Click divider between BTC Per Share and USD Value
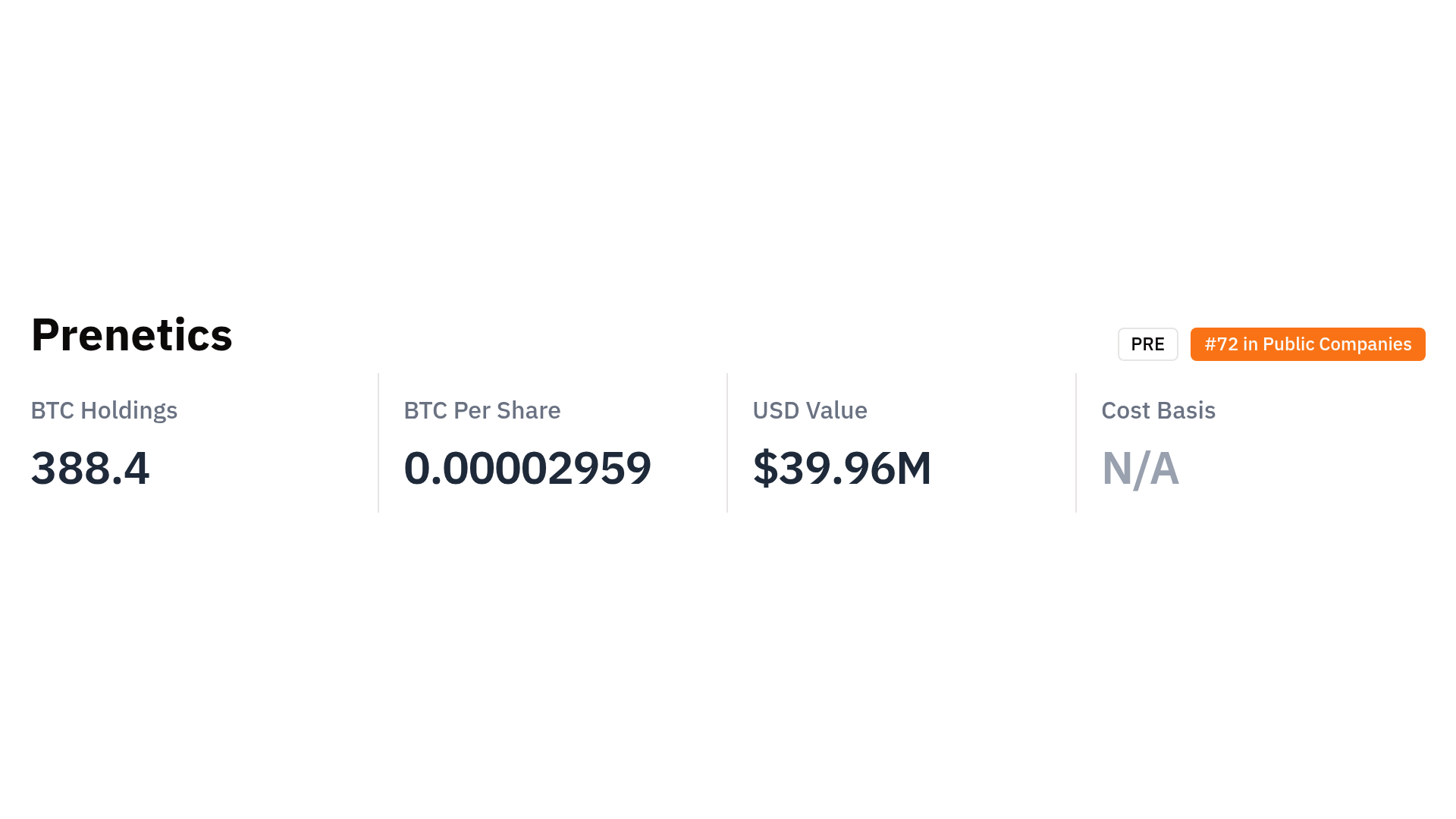 (x=727, y=443)
